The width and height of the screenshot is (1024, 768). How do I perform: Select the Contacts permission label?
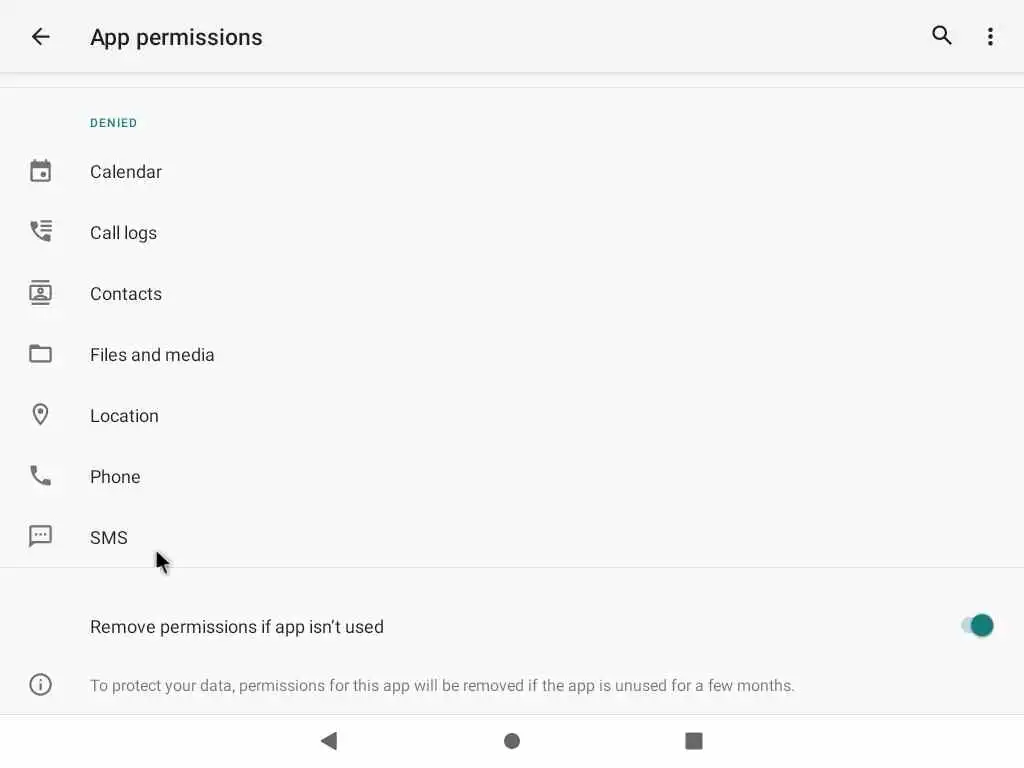126,294
